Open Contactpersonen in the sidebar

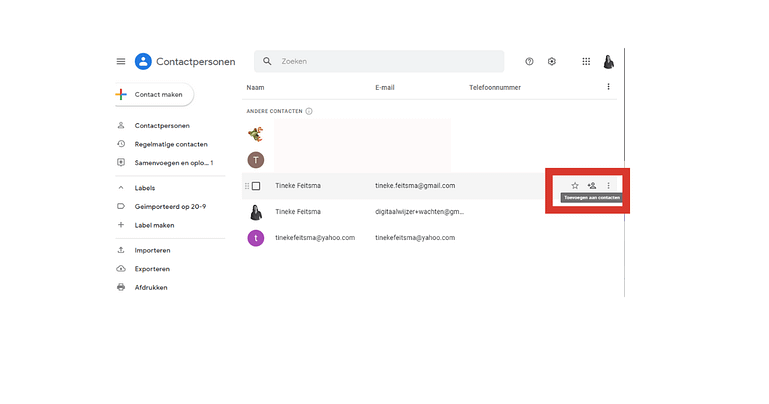(162, 126)
